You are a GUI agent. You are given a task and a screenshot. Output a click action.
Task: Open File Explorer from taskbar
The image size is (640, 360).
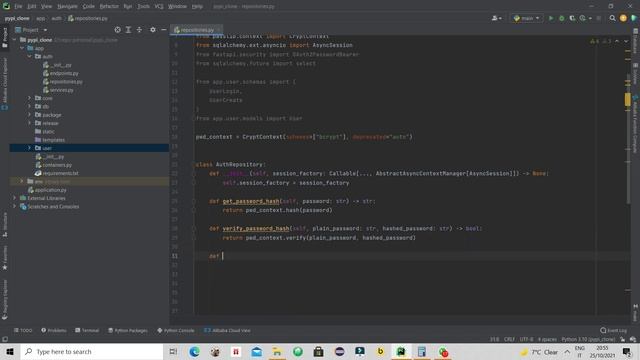[x=277, y=351]
